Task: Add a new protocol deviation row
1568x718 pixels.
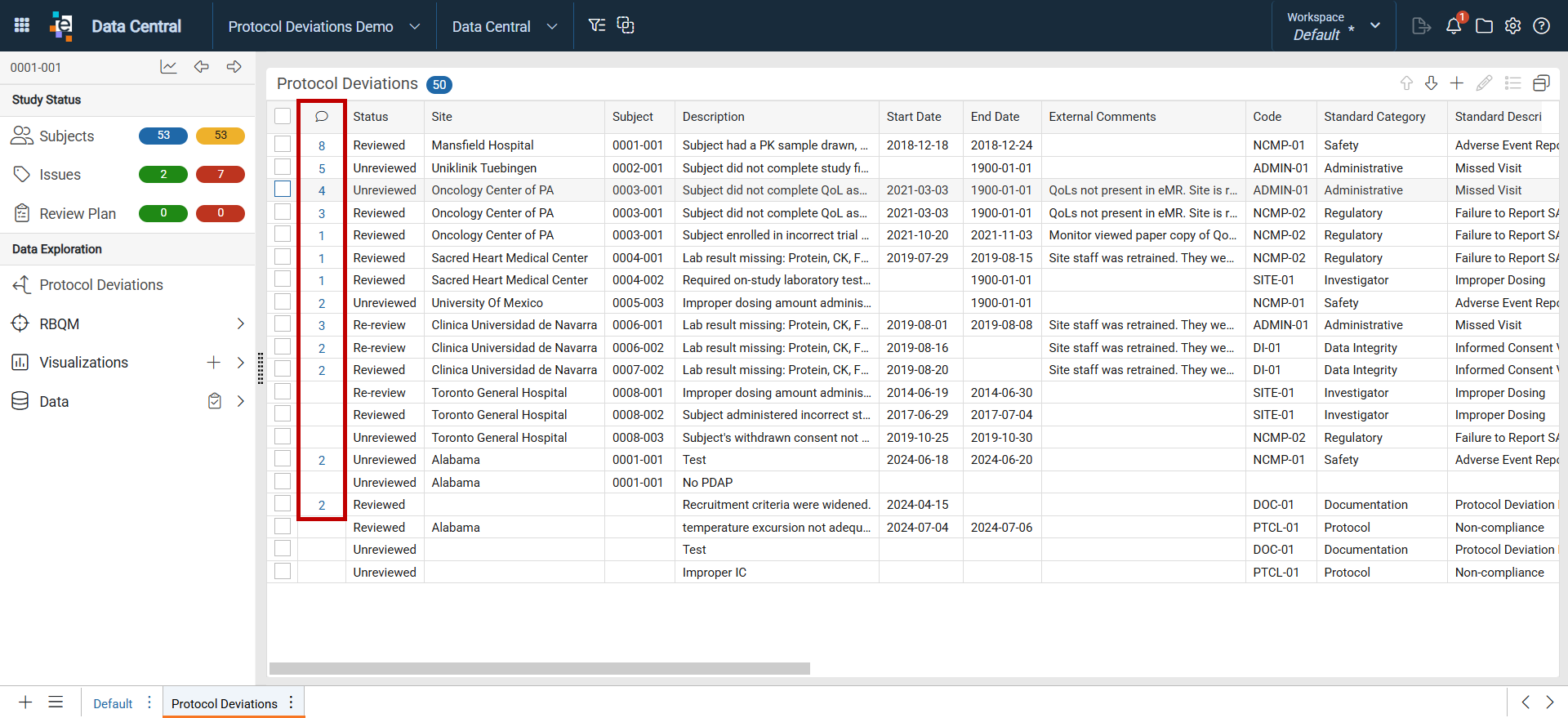Action: (1457, 83)
